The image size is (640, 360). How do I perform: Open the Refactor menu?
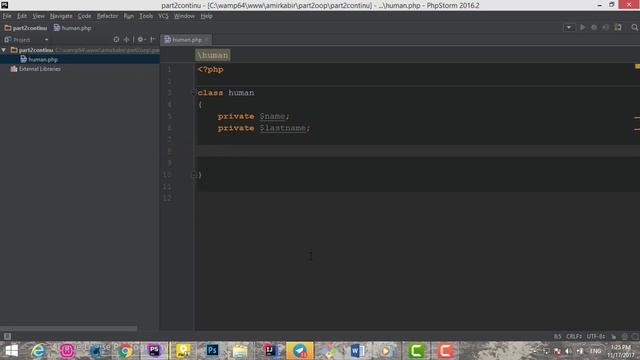[107, 16]
